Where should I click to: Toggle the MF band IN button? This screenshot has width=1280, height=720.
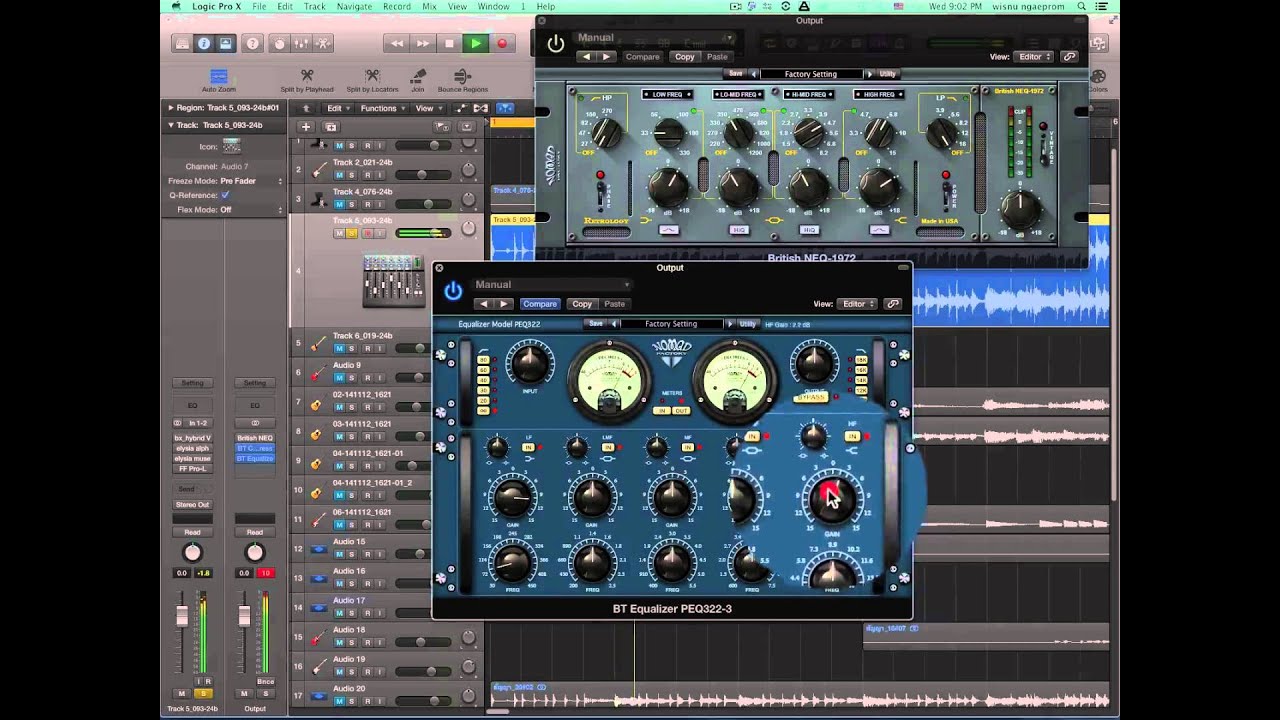688,447
